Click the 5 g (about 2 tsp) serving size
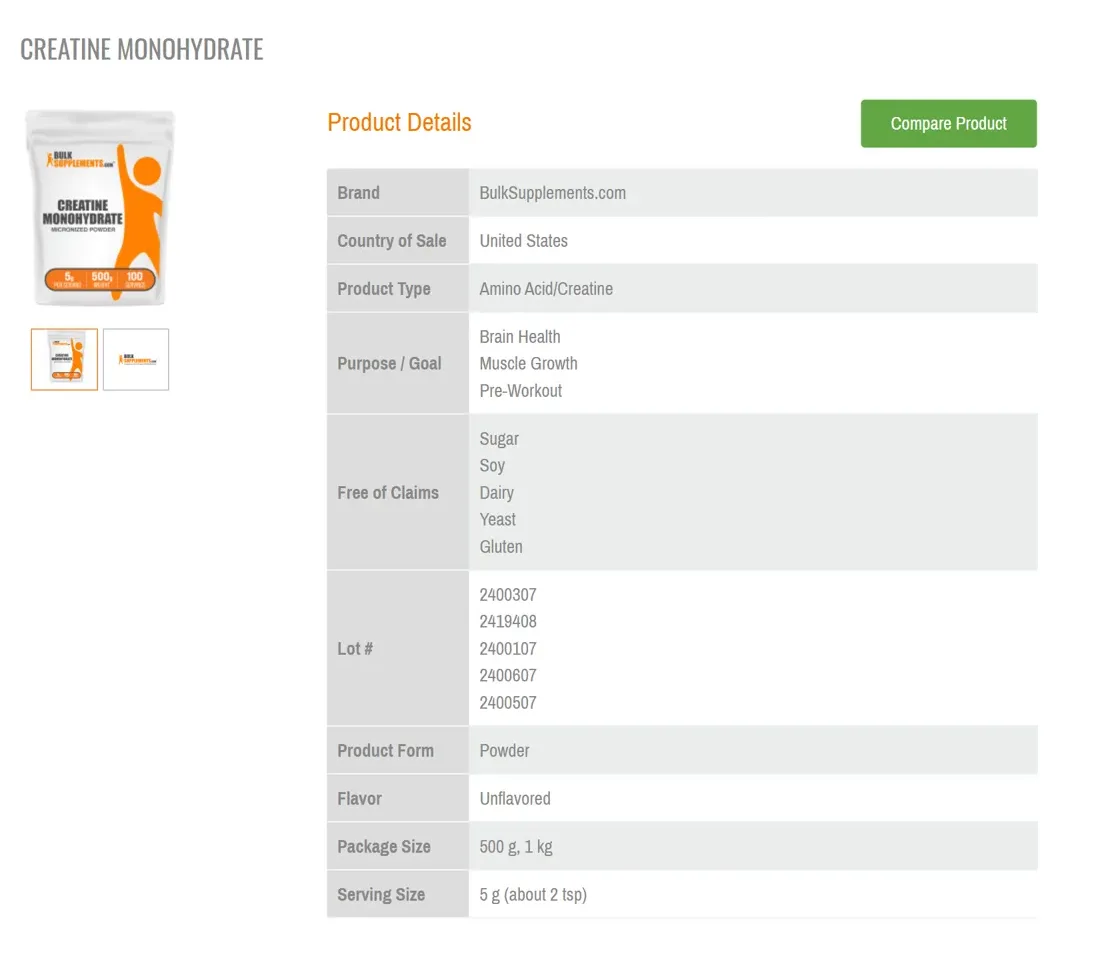This screenshot has height=958, width=1100. pyautogui.click(x=533, y=895)
